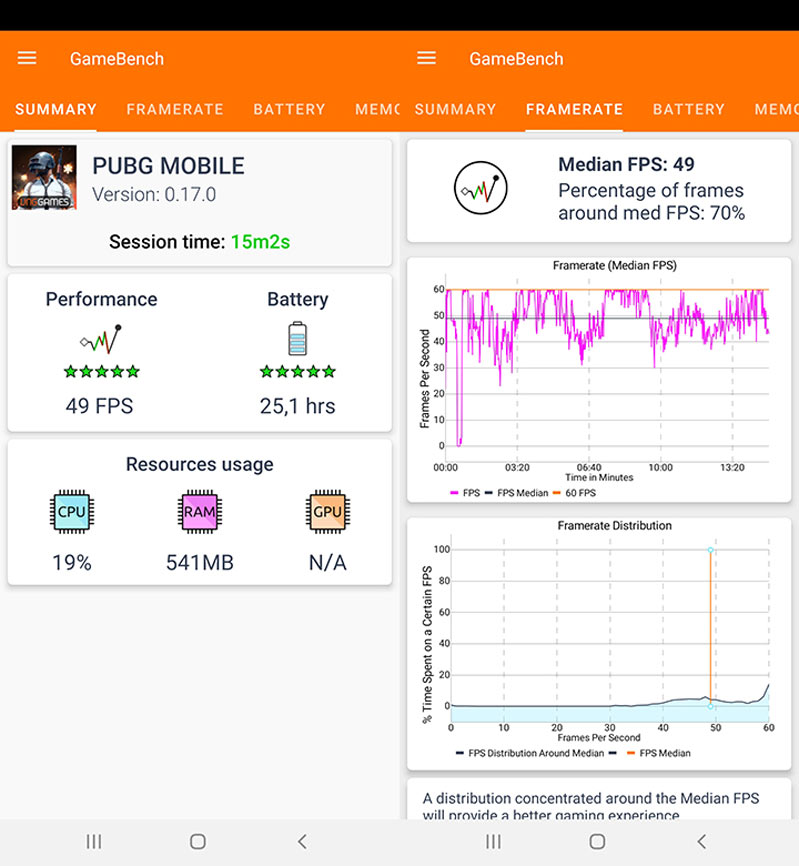
Task: Tap the PUBG Mobile game icon
Action: coord(44,177)
